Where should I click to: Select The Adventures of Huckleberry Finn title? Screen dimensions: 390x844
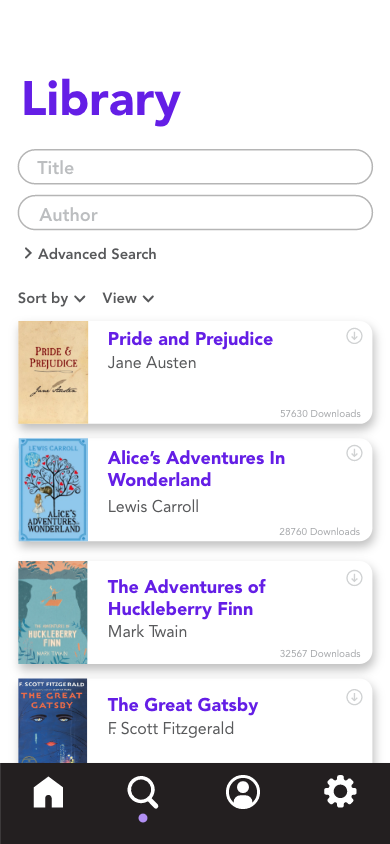[x=187, y=597]
